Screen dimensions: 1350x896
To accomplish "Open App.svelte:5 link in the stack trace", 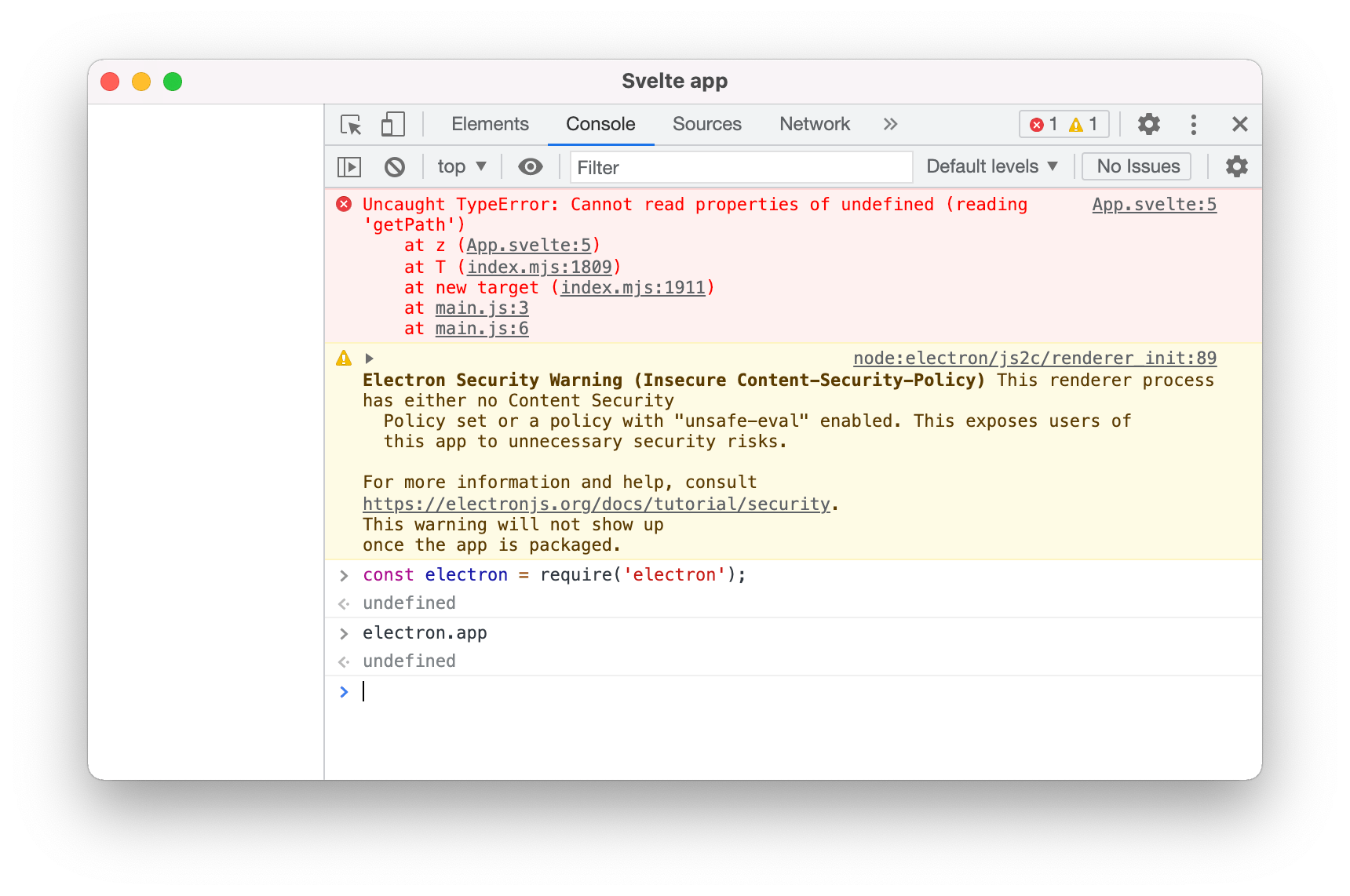I will click(528, 246).
